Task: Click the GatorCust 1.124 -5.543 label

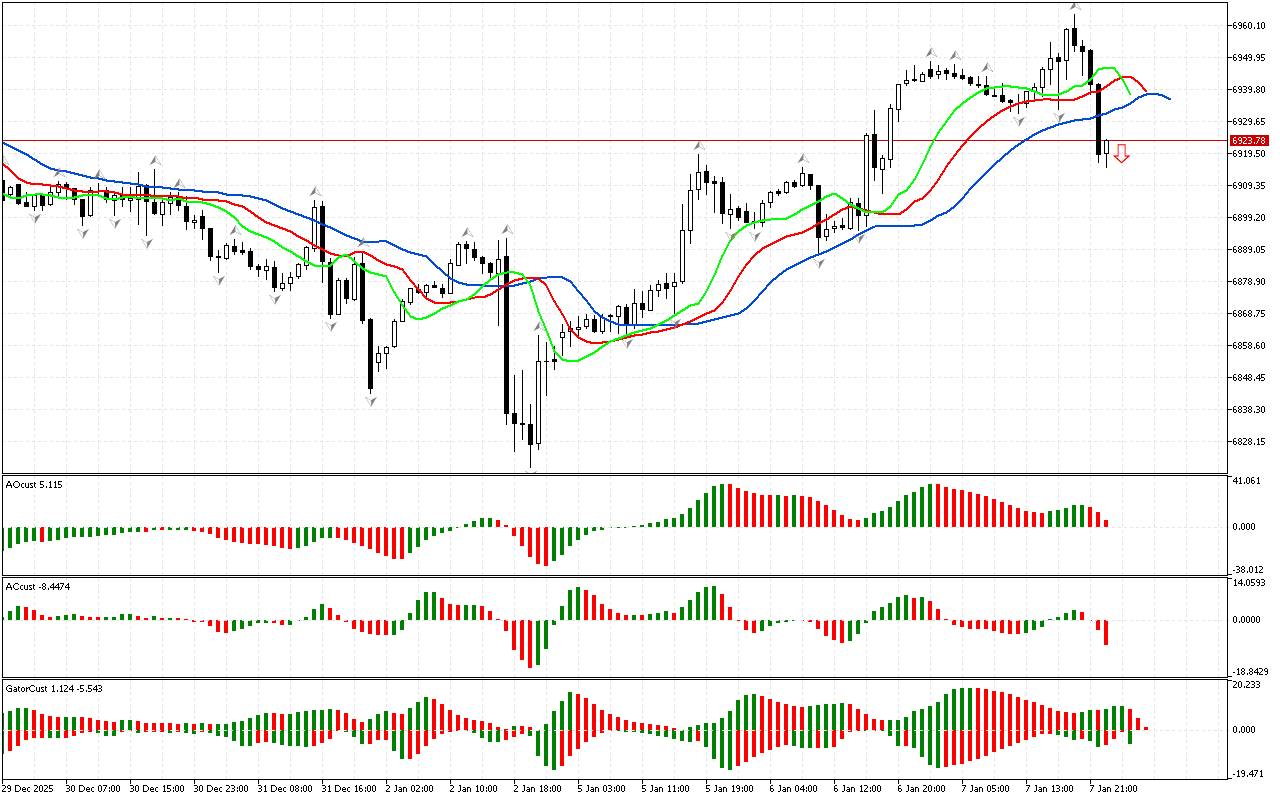Action: 54,688
